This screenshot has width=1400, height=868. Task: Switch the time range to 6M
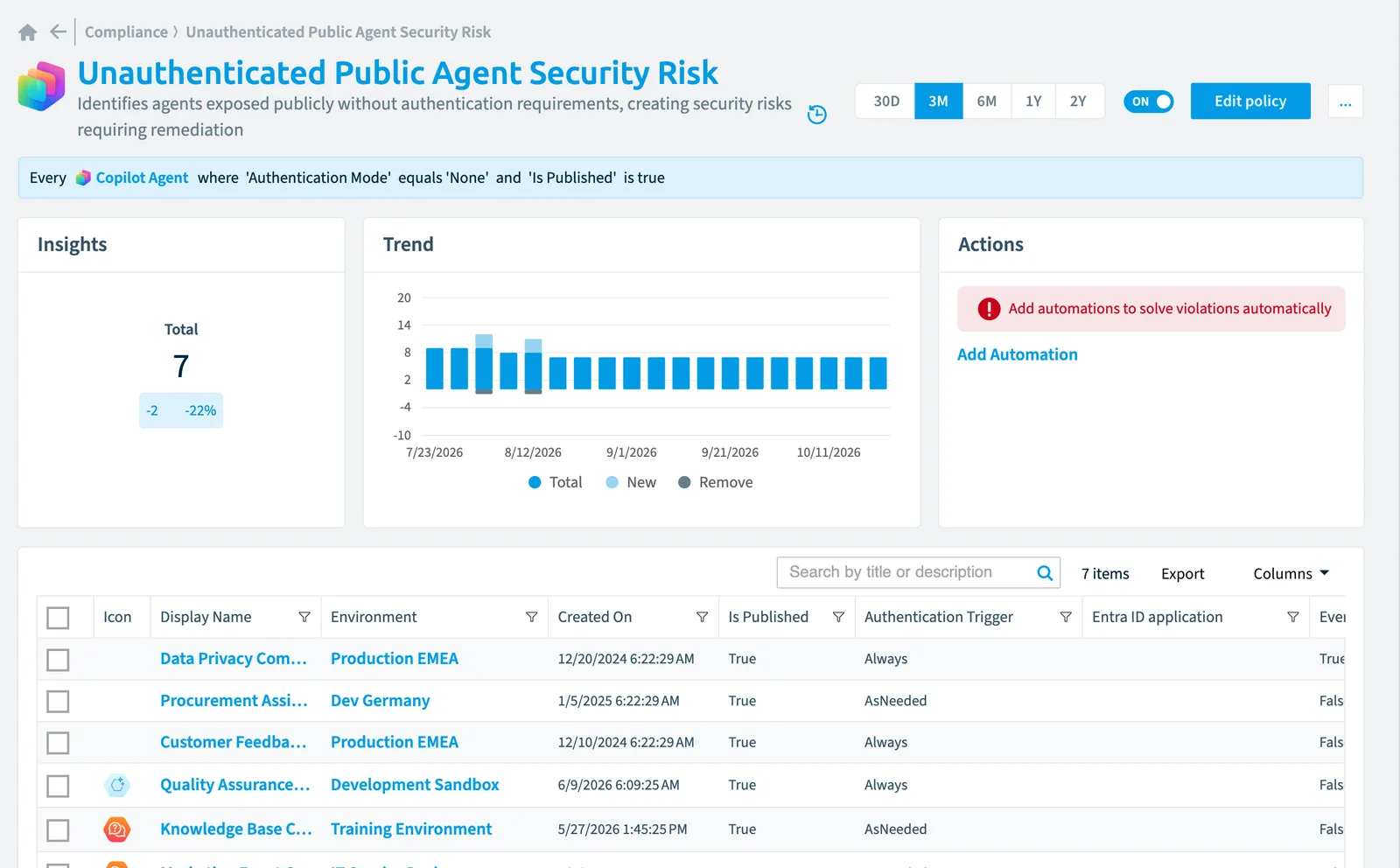[987, 101]
